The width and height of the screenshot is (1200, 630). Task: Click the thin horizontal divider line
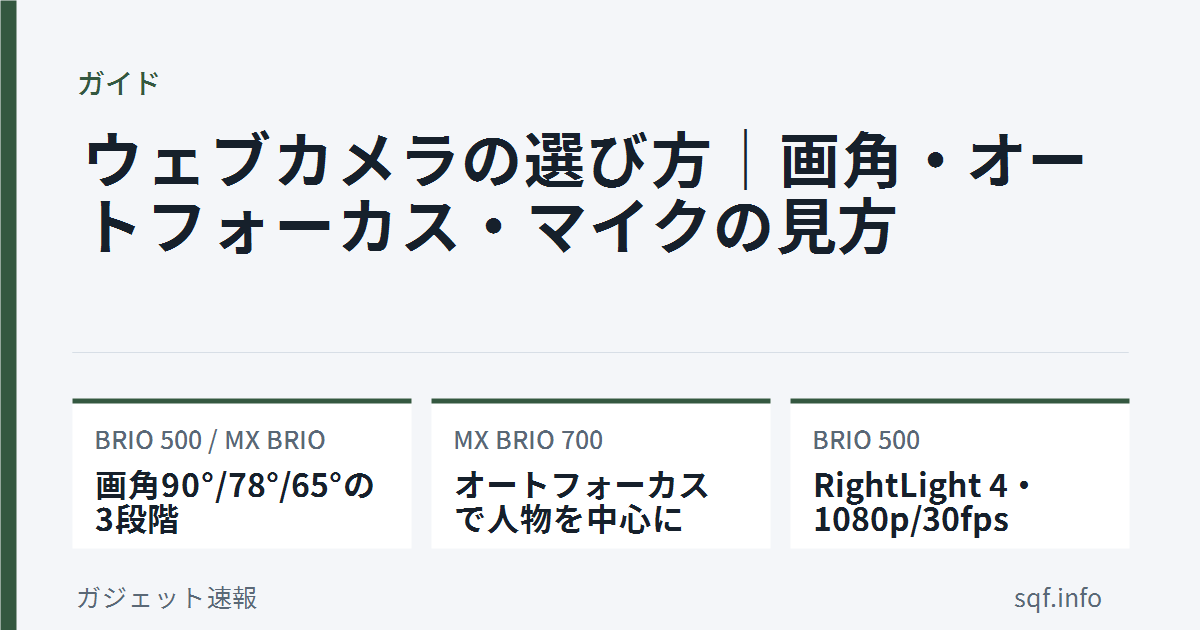[x=601, y=352]
